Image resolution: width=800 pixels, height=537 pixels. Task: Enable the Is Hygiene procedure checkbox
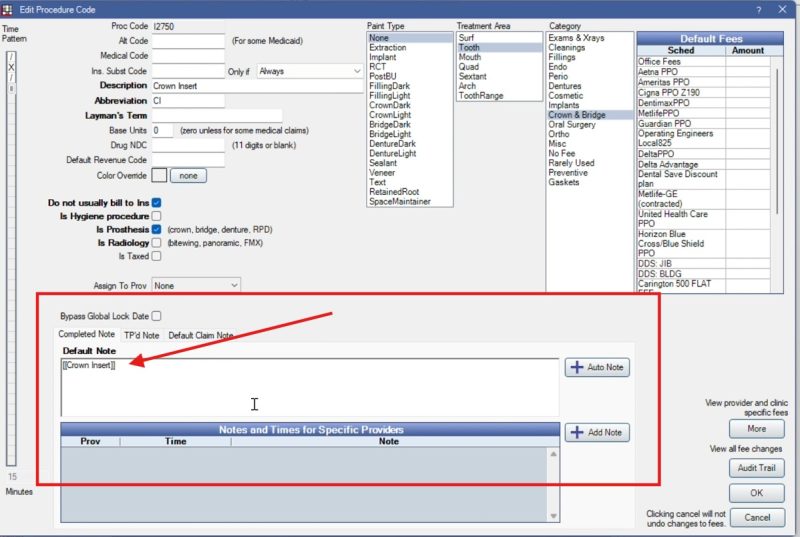click(x=157, y=216)
